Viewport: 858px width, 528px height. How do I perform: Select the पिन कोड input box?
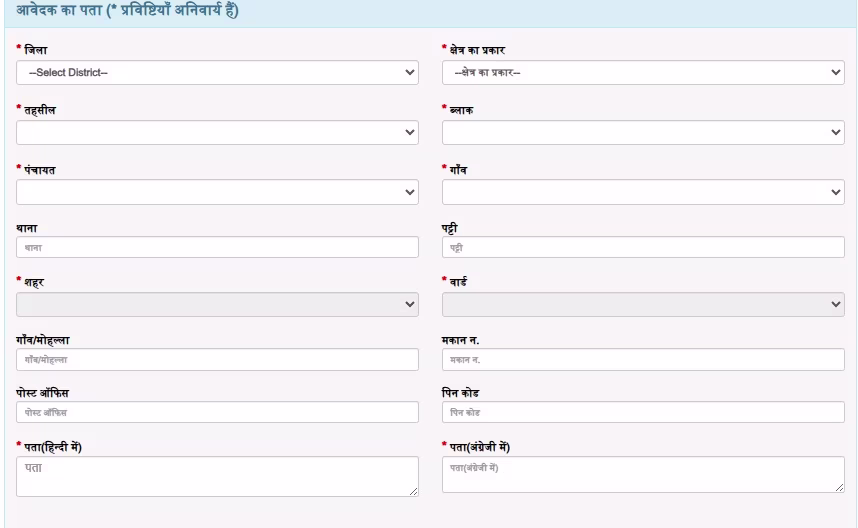[x=643, y=412]
